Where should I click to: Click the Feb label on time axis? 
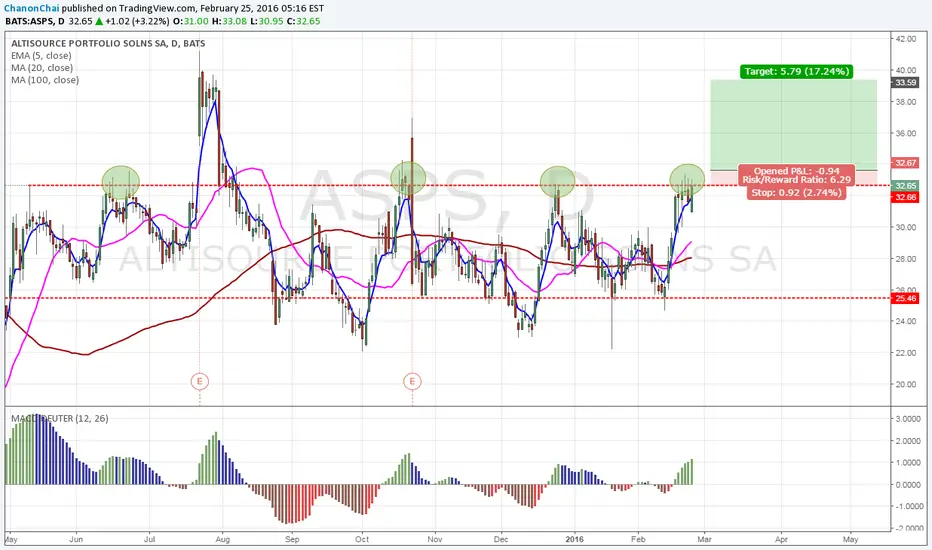(x=638, y=539)
